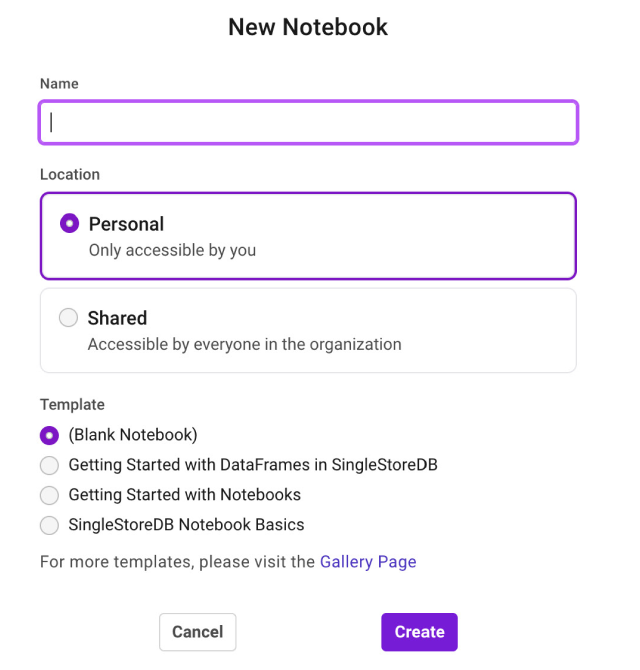Select the DataFrames in SingleStoreDB template radio

49,465
